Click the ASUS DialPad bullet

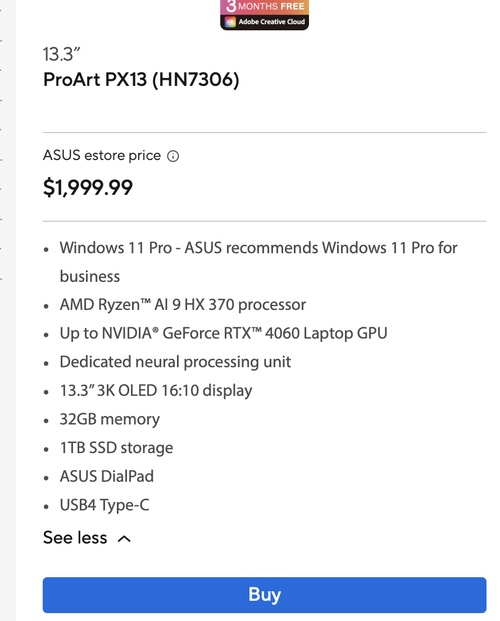(107, 476)
